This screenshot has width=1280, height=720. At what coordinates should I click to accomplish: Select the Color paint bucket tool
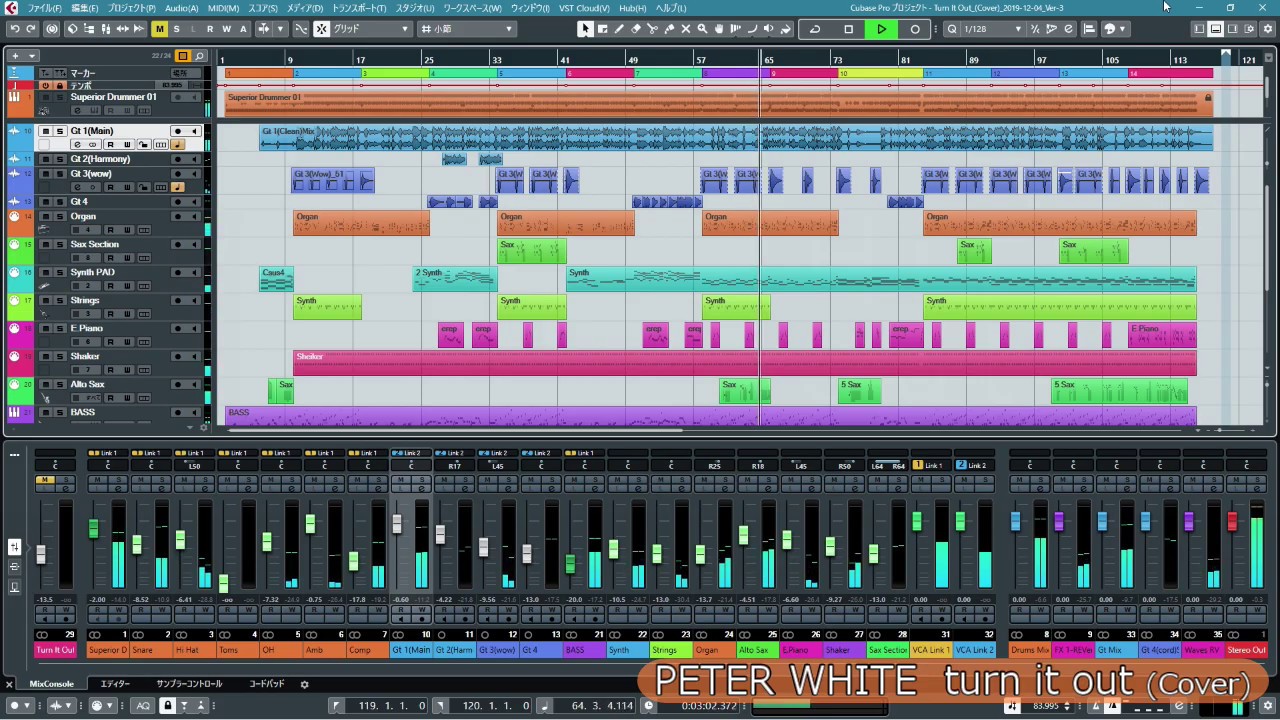coord(786,29)
